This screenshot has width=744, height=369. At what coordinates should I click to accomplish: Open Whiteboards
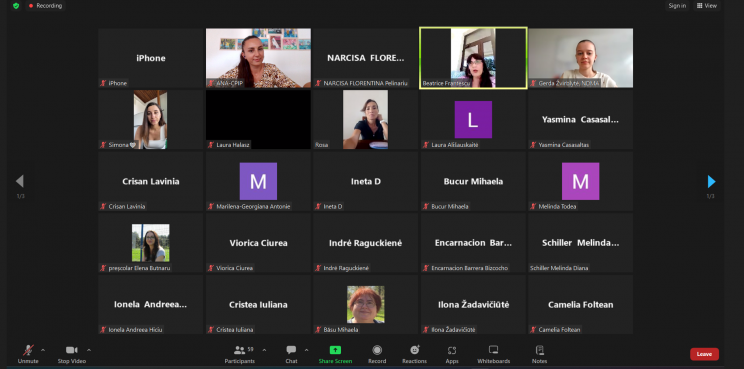(x=493, y=354)
